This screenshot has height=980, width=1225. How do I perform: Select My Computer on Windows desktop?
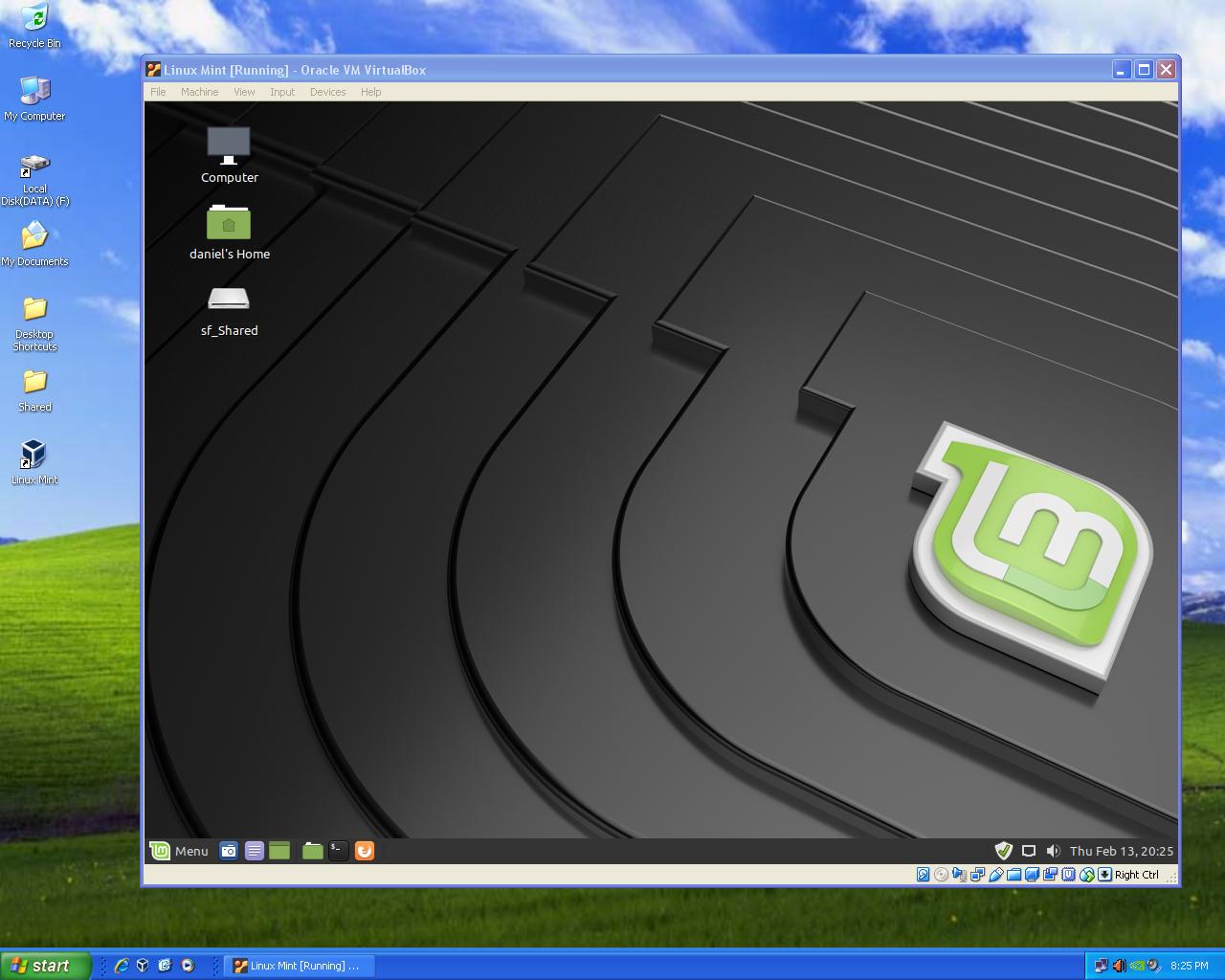[34, 99]
